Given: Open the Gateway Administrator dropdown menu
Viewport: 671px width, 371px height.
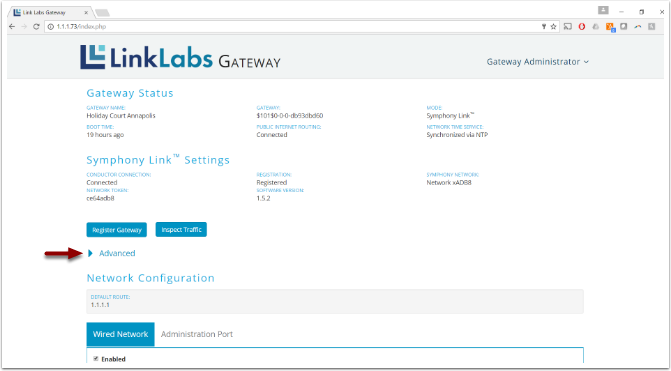Looking at the screenshot, I should pos(537,62).
